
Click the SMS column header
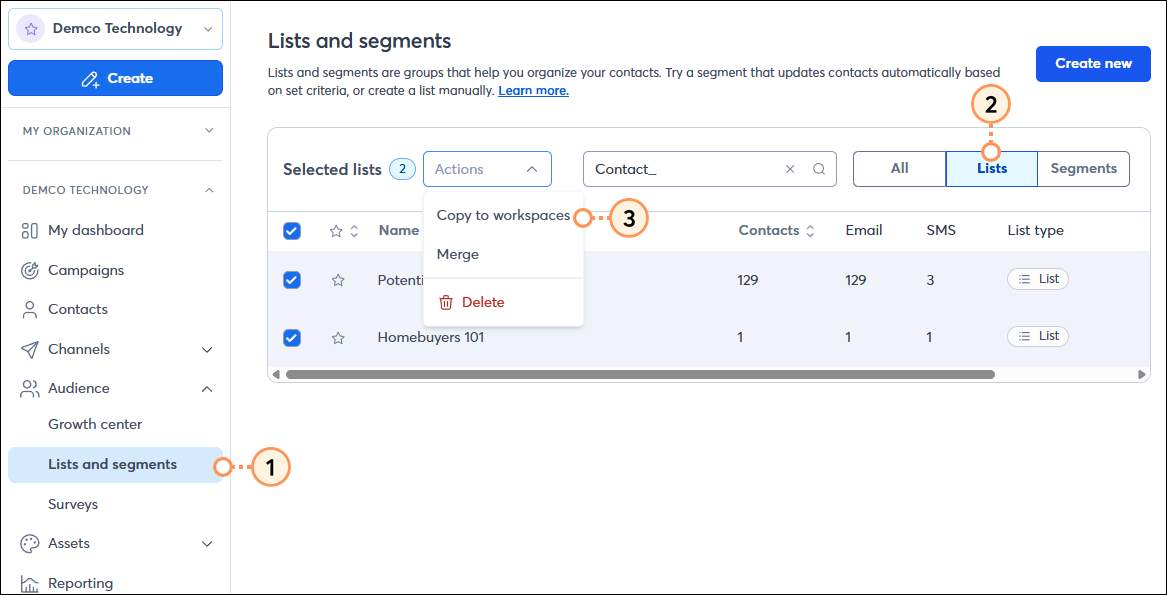[941, 231]
